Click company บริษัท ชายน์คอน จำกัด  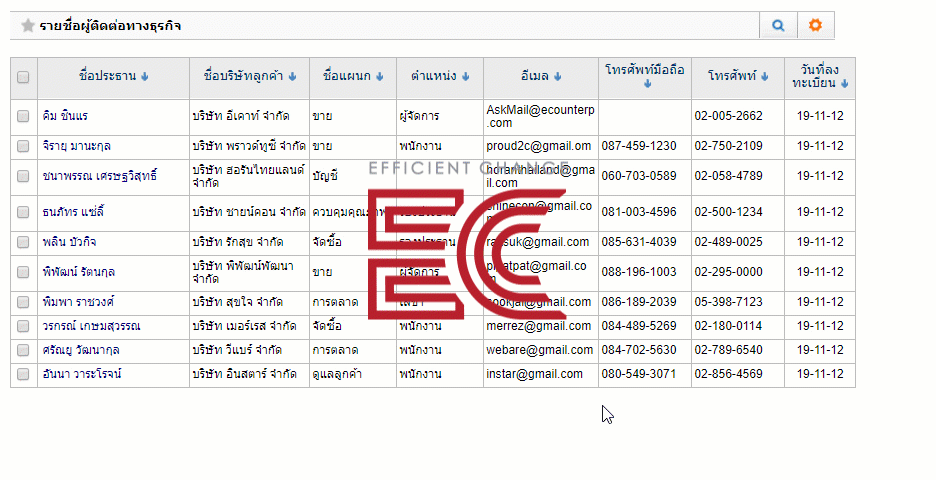[249, 212]
